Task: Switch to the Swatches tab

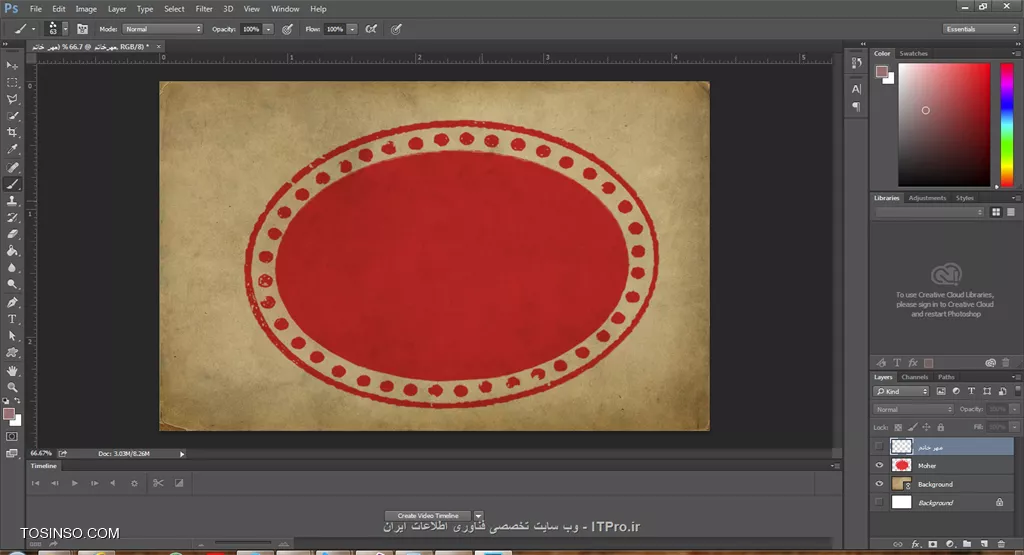Action: (913, 54)
